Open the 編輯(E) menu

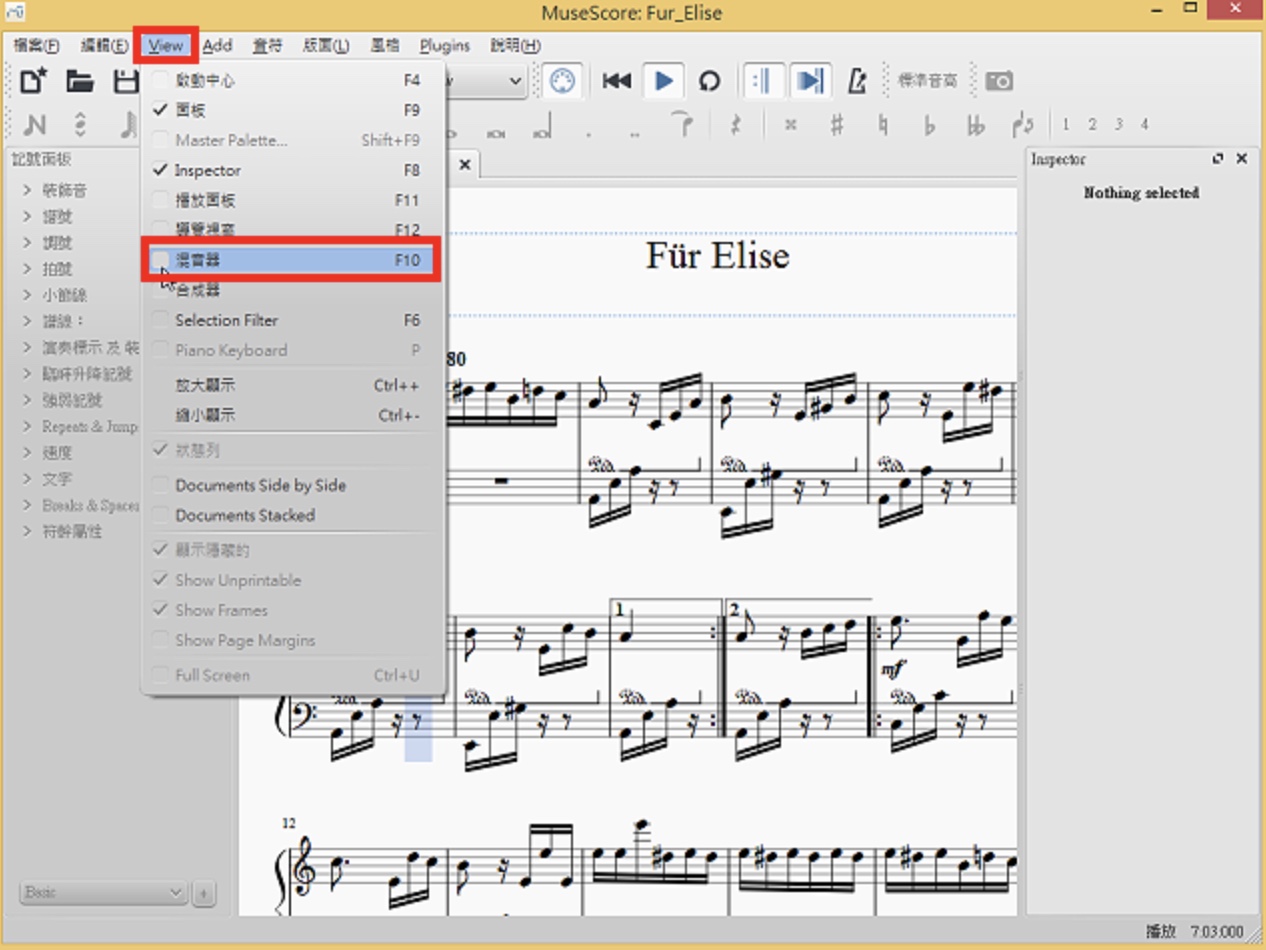tap(104, 45)
